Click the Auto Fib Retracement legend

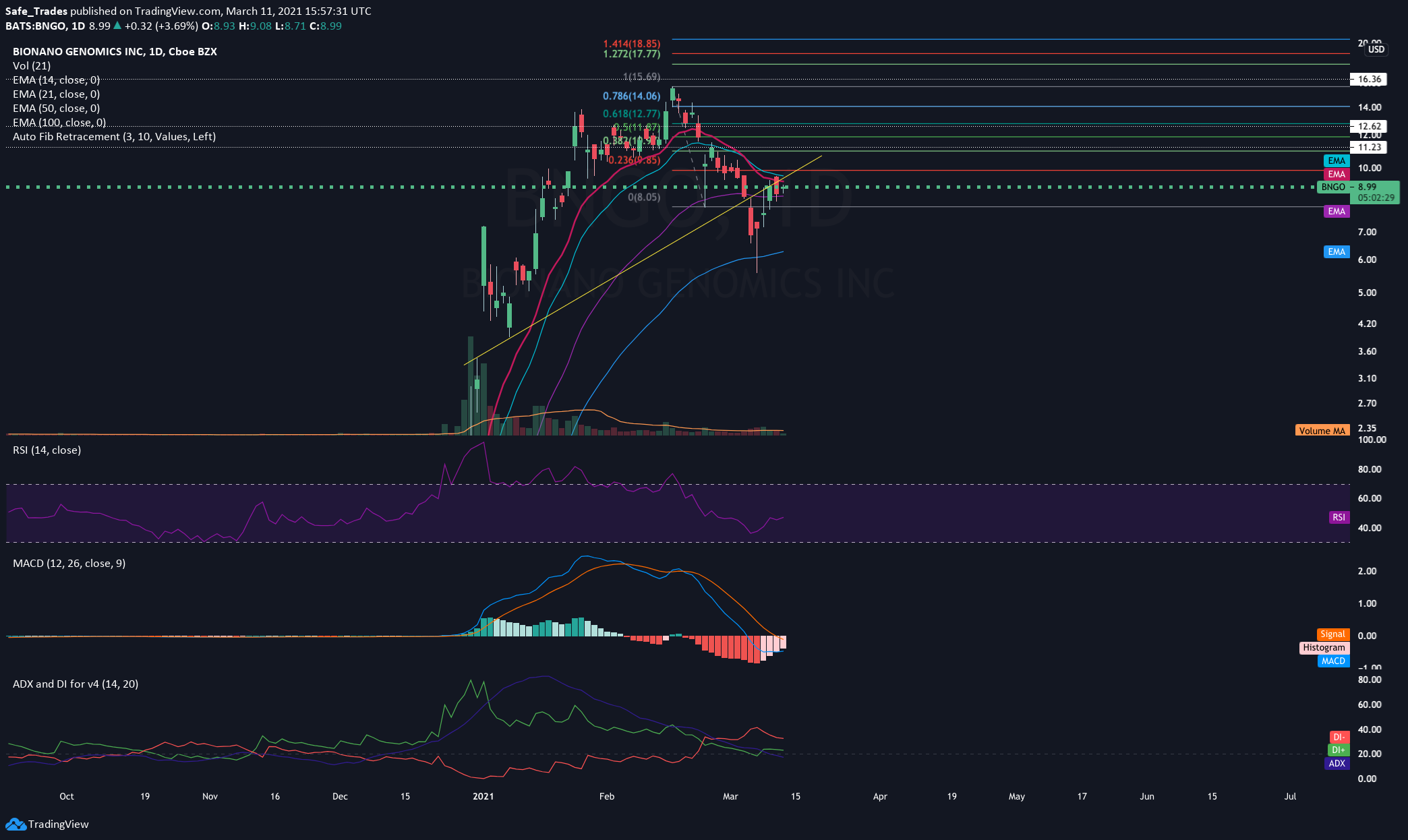click(115, 136)
